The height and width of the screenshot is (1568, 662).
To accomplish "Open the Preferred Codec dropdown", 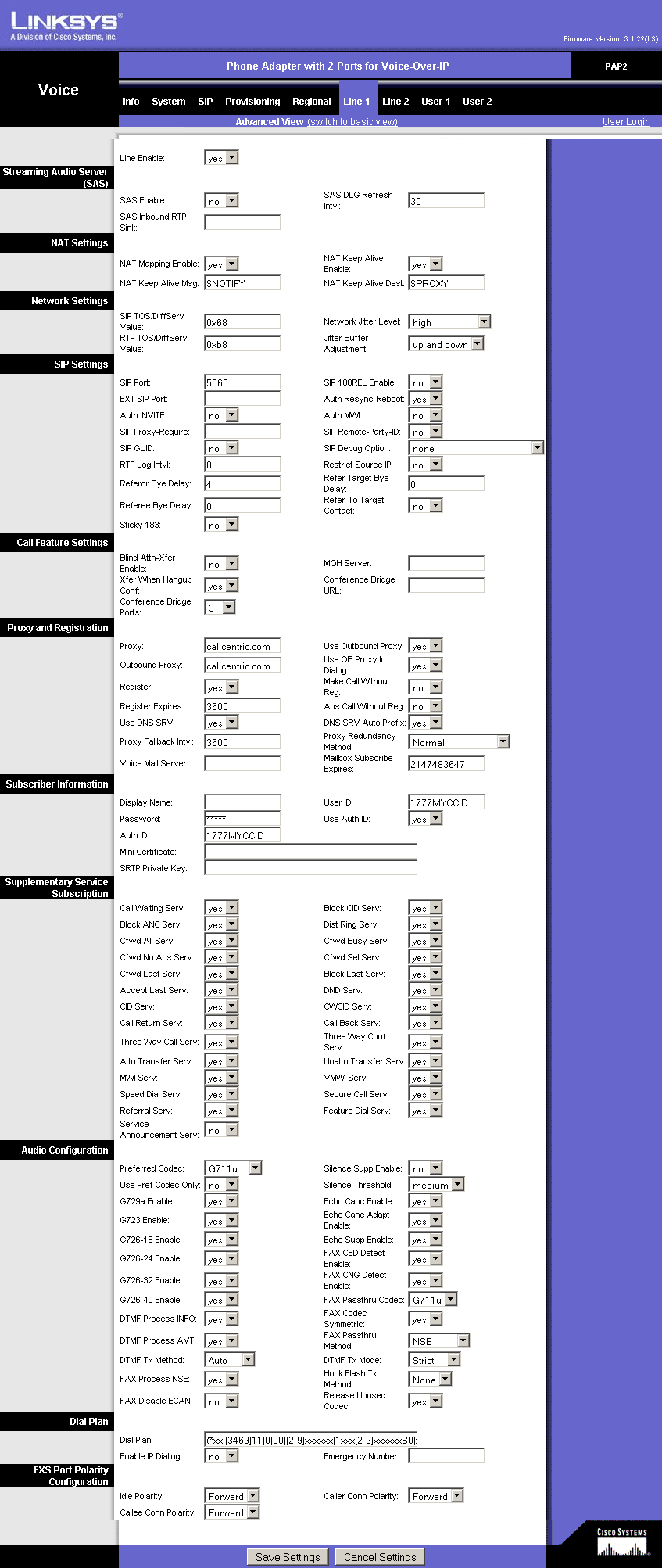I will pos(233,1168).
